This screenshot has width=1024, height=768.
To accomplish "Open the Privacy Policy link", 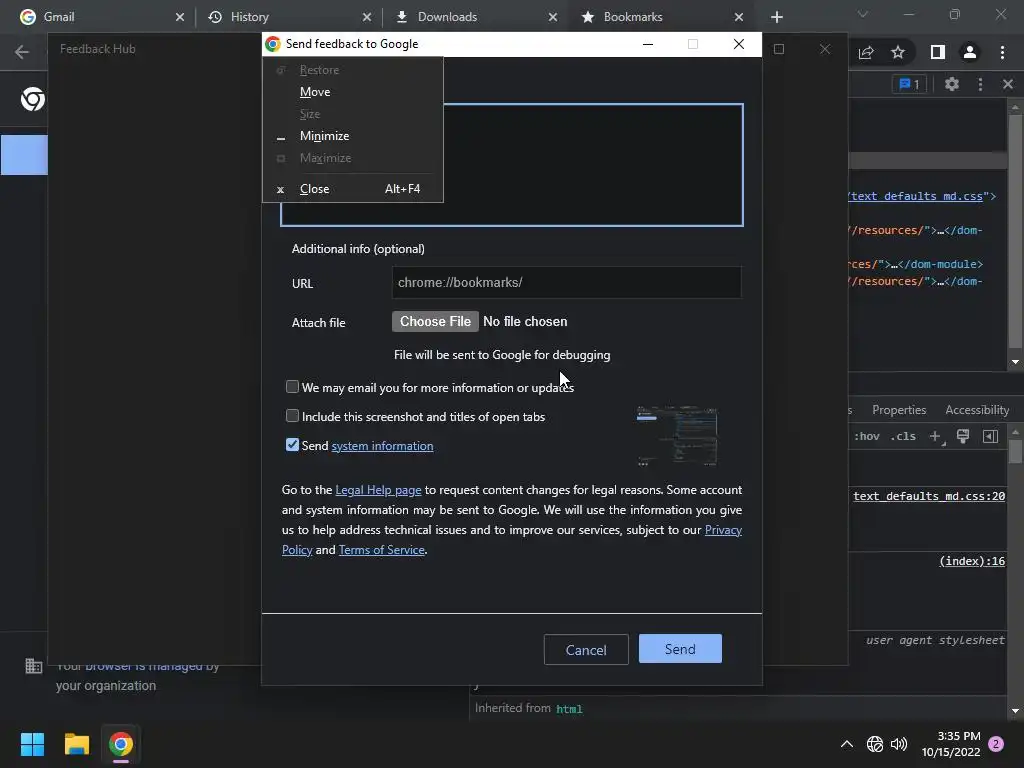I will (x=723, y=530).
